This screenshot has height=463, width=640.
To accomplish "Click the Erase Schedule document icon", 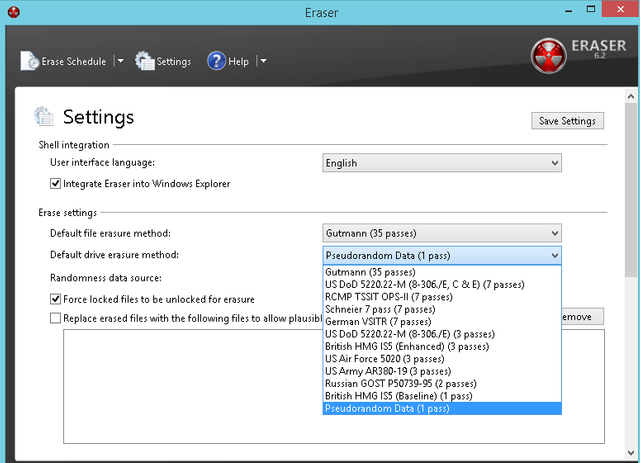I will 29,61.
